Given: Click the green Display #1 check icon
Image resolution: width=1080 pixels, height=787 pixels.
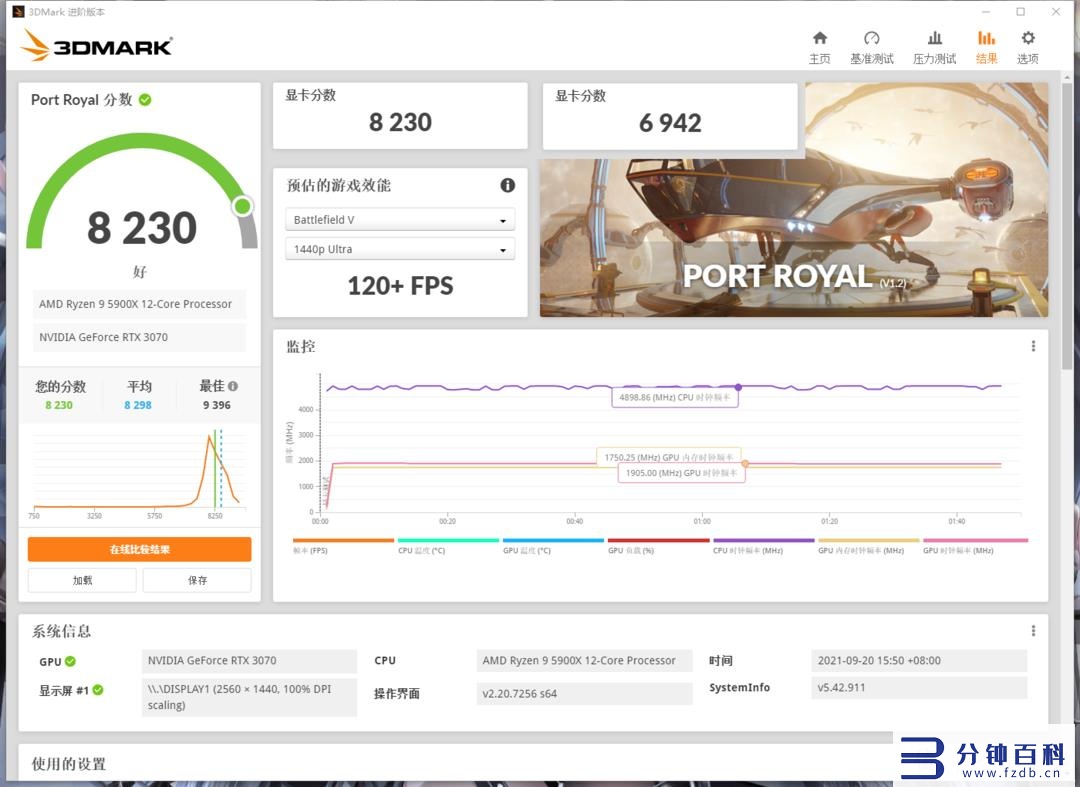Looking at the screenshot, I should pyautogui.click(x=98, y=690).
